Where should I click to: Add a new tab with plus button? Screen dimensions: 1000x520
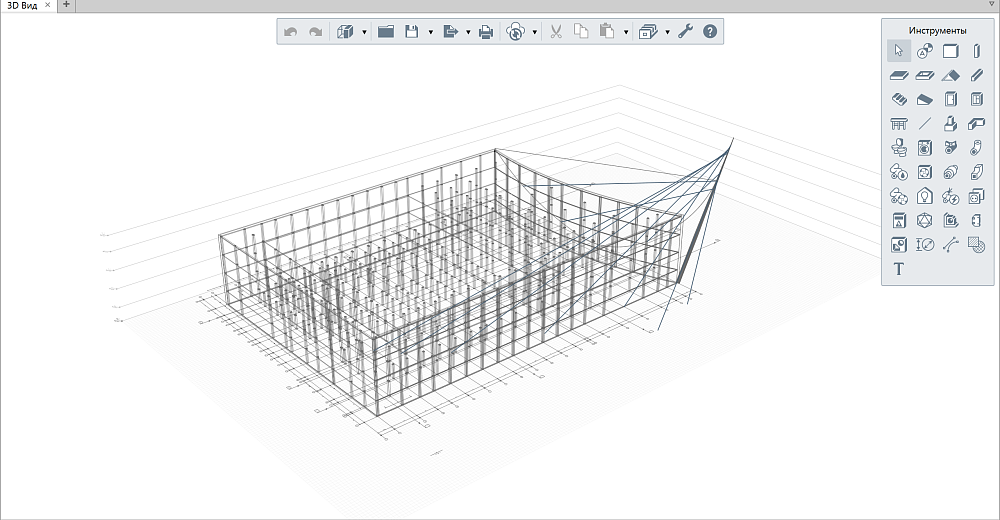coord(66,5)
